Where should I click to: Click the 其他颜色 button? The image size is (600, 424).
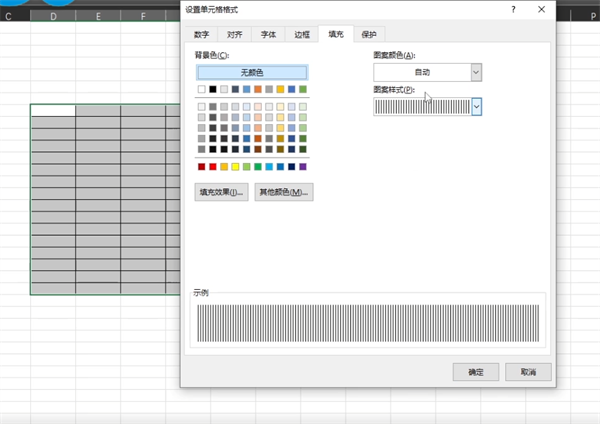pyautogui.click(x=284, y=192)
